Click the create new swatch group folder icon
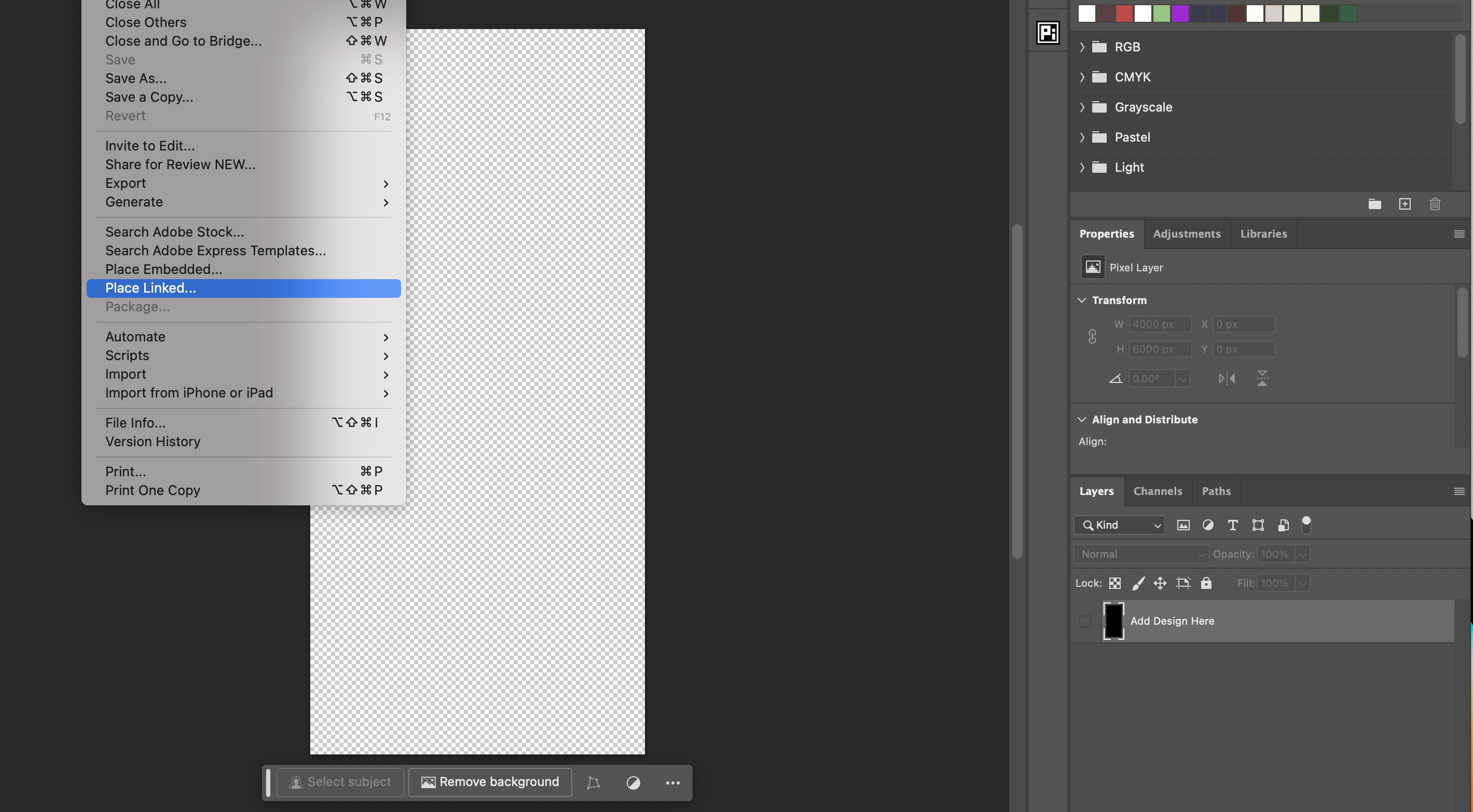The image size is (1473, 812). pos(1375,204)
